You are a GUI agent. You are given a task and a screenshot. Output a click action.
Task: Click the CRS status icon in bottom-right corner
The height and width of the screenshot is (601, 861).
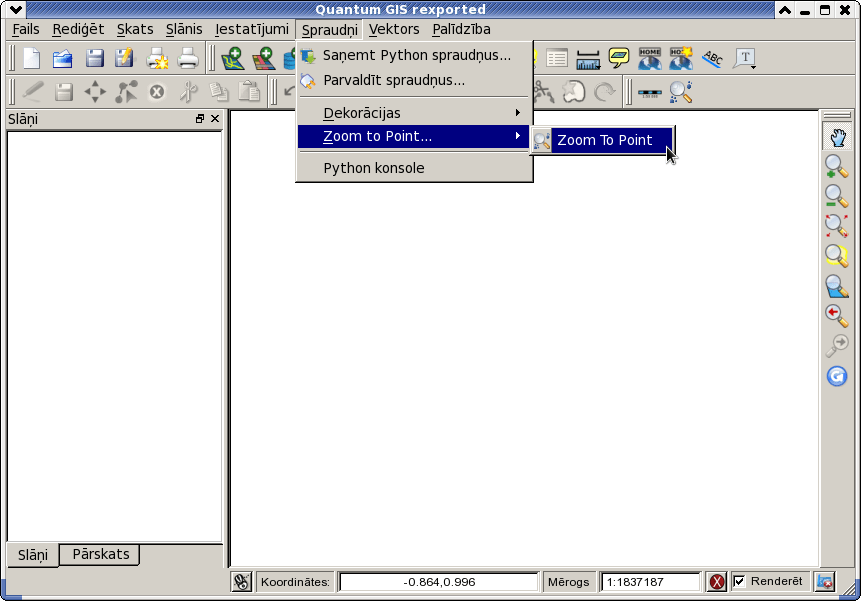(x=825, y=582)
